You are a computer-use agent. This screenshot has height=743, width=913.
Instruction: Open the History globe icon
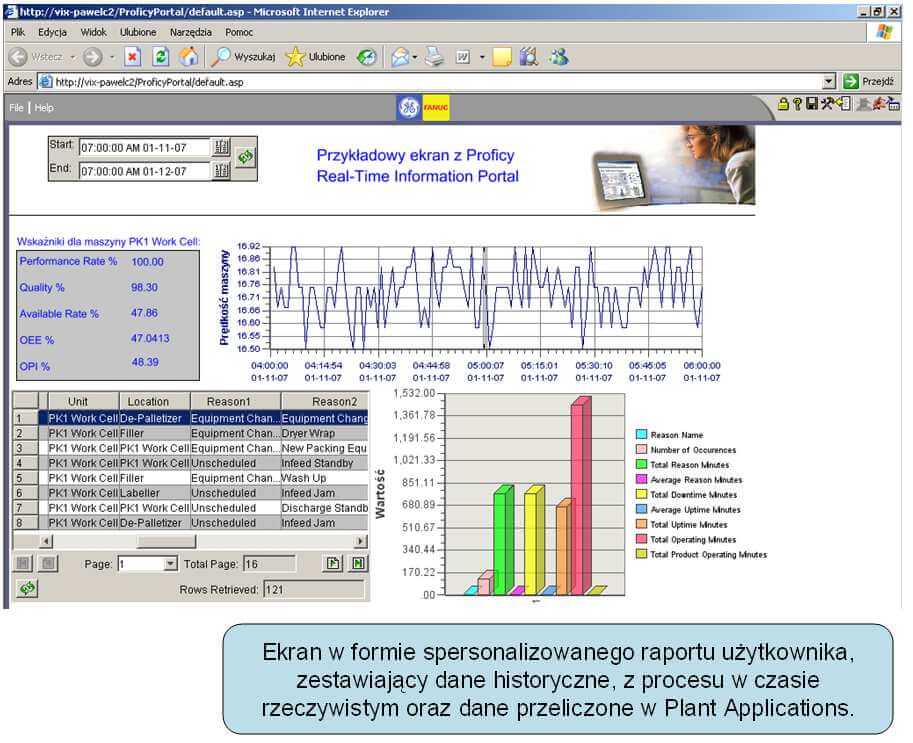367,57
